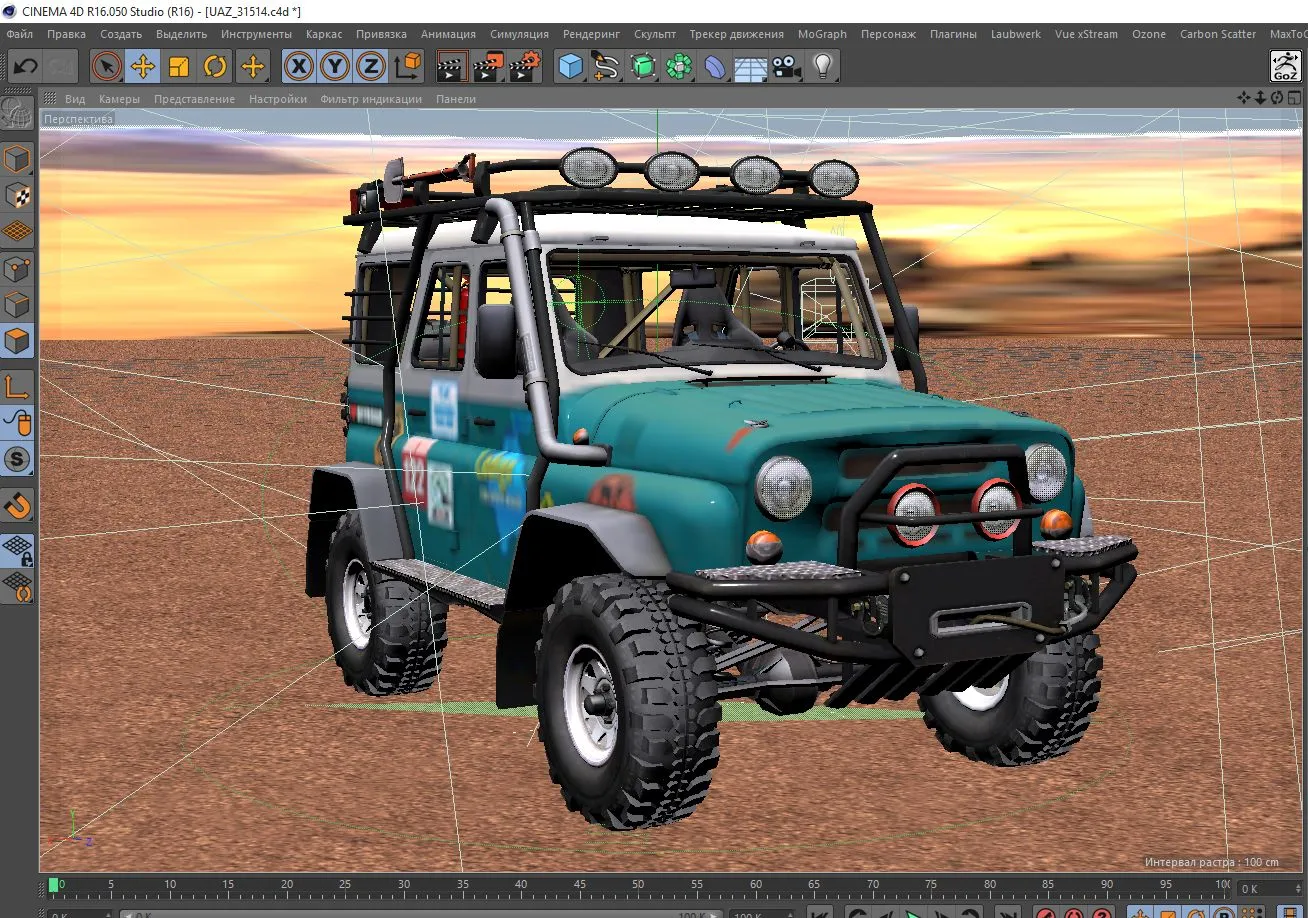Open the Правка menu

[66, 34]
